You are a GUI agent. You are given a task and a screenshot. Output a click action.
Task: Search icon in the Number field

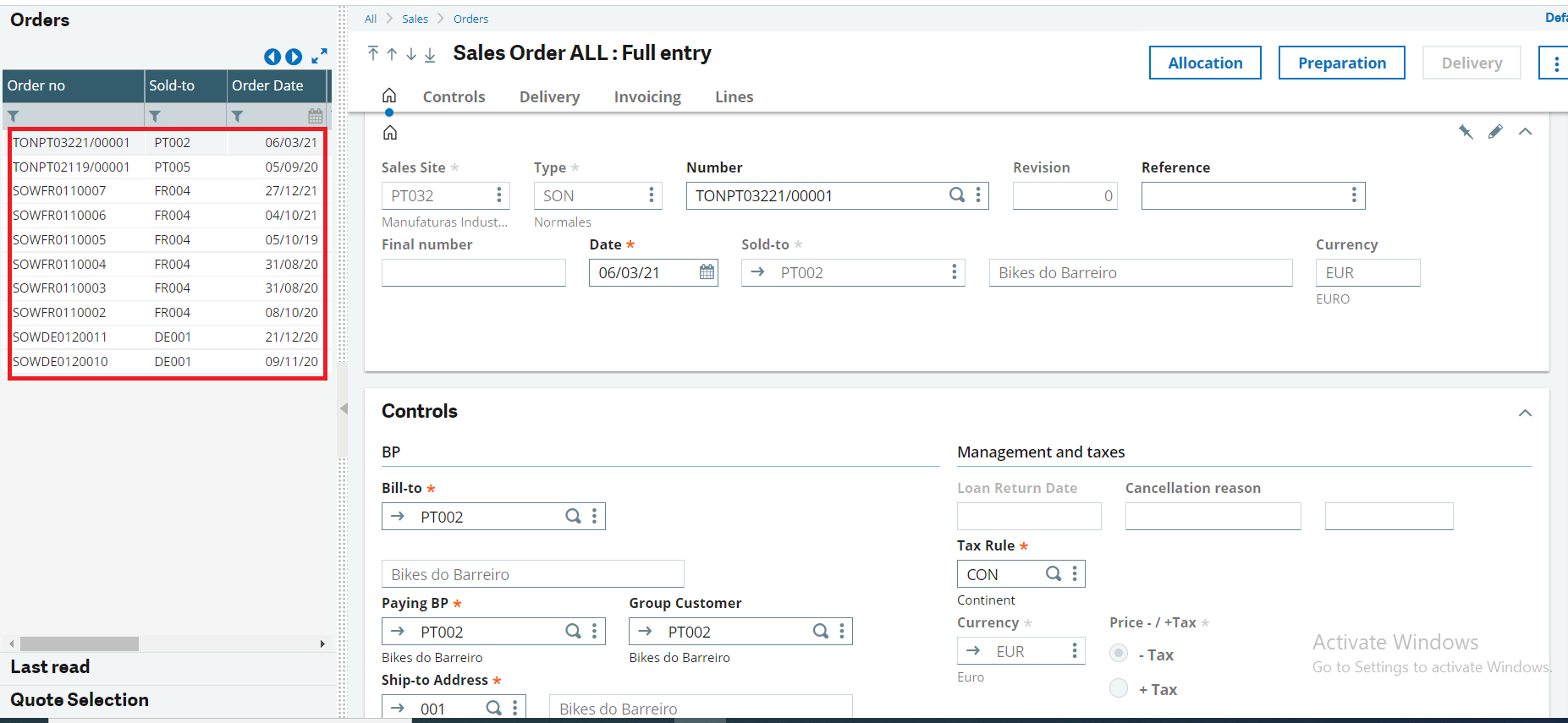pos(957,195)
